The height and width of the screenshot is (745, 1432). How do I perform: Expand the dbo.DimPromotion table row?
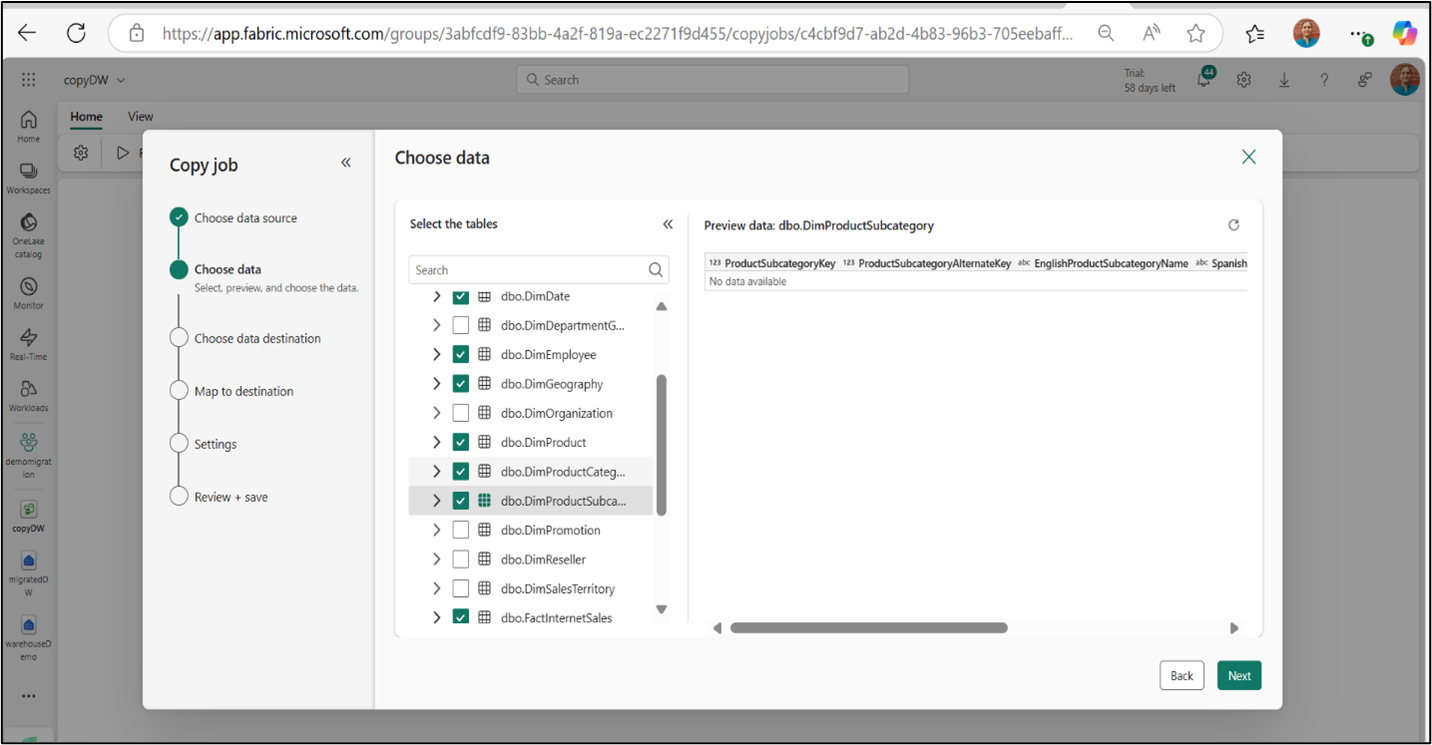tap(436, 530)
